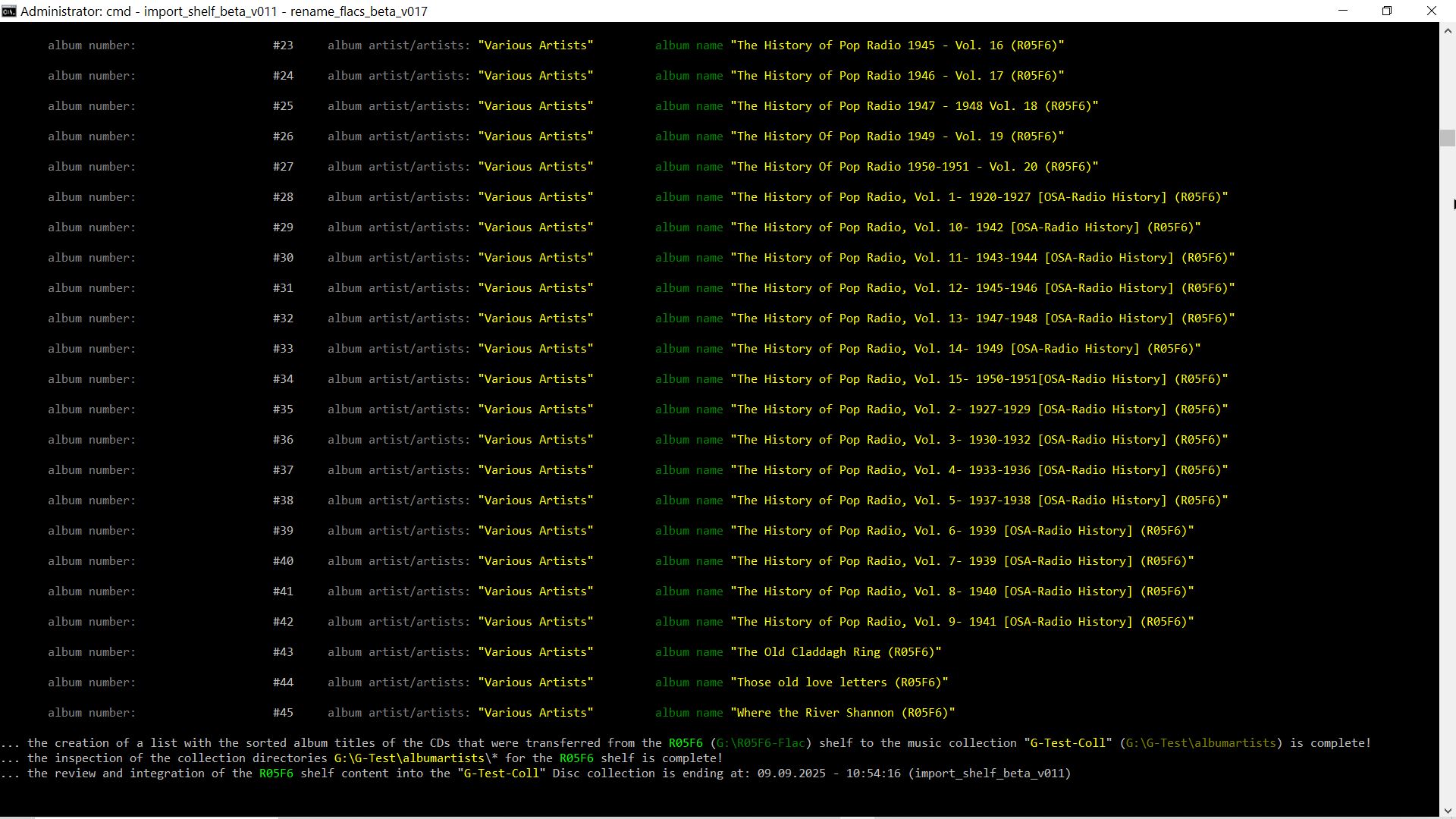This screenshot has height=819, width=1456.
Task: Click "The Old Claddagh Ring (R05F6)" album name
Action: pos(836,652)
